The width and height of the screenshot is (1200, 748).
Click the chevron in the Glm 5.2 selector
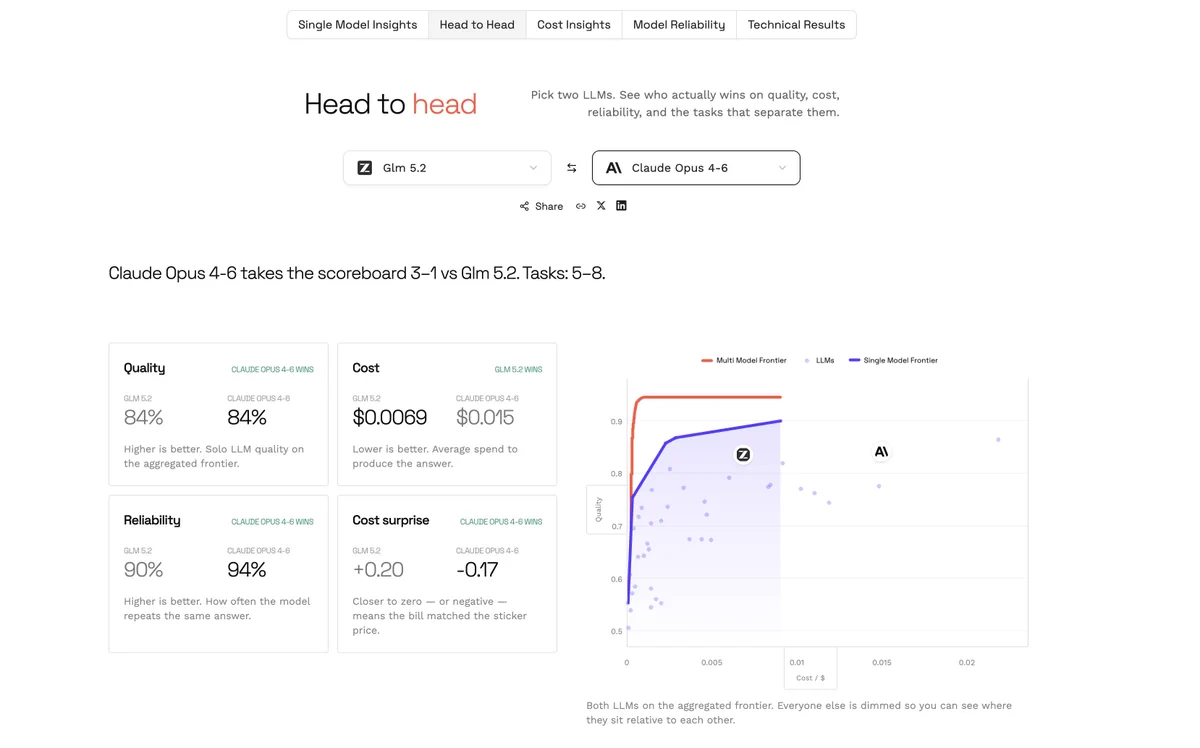coord(533,168)
